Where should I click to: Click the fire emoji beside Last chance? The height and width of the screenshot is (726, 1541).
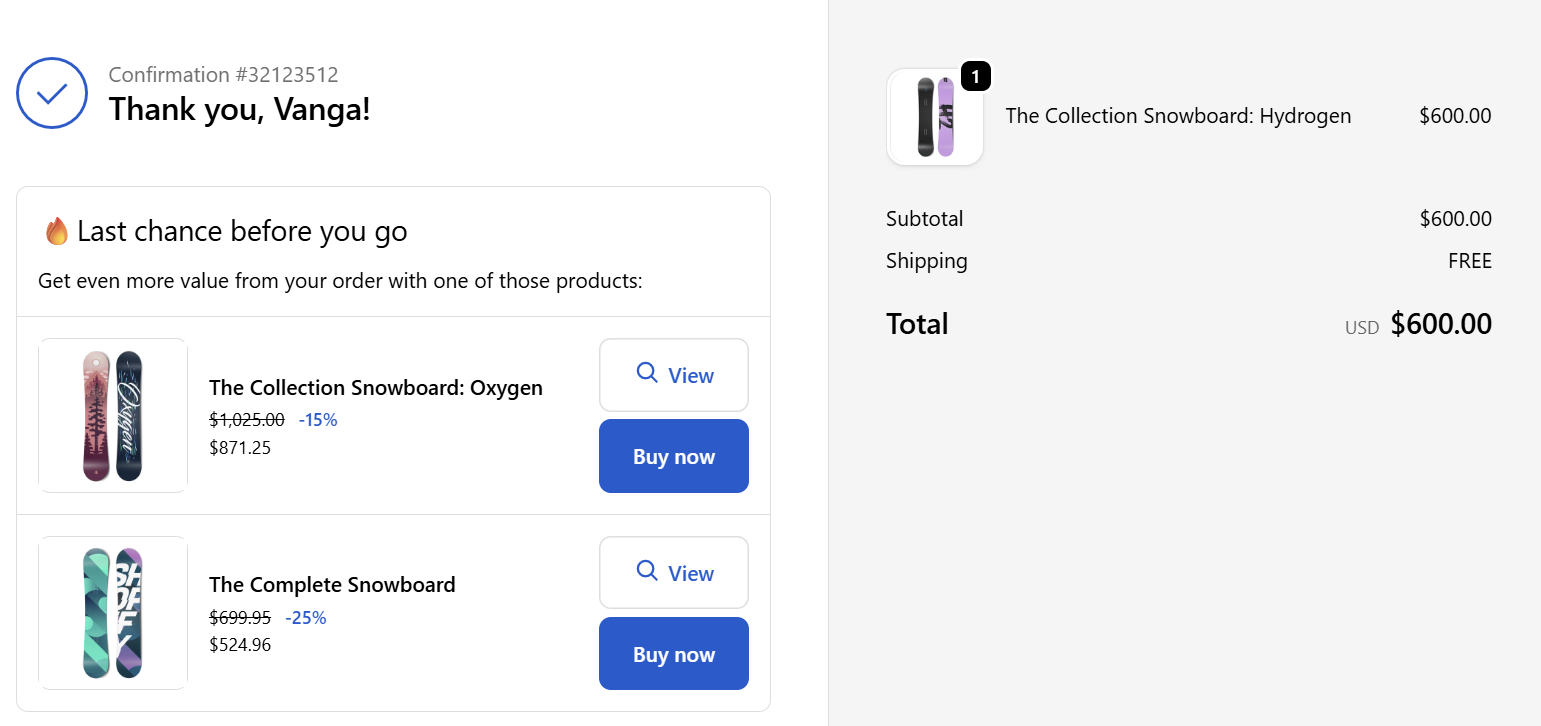click(x=57, y=232)
